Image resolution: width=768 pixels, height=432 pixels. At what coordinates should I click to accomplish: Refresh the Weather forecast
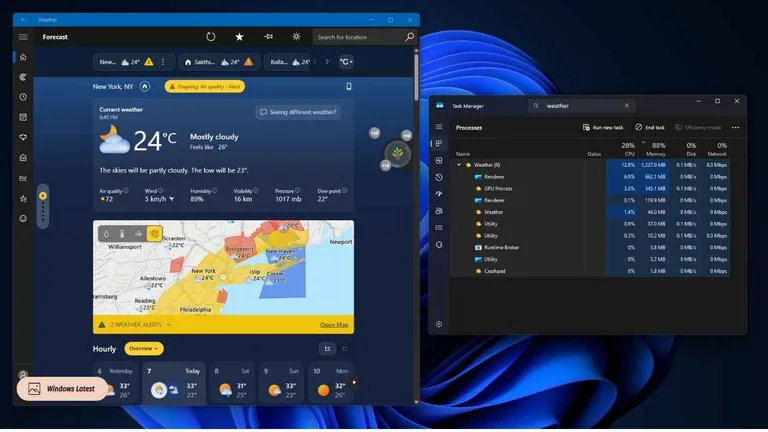pyautogui.click(x=211, y=37)
